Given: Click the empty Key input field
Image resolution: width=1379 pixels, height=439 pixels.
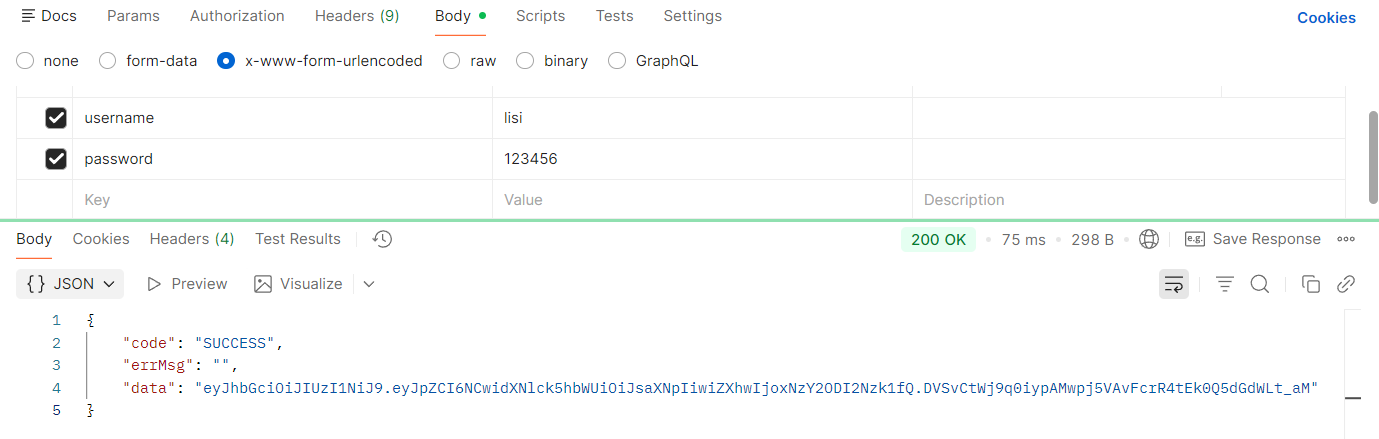Looking at the screenshot, I should 283,200.
